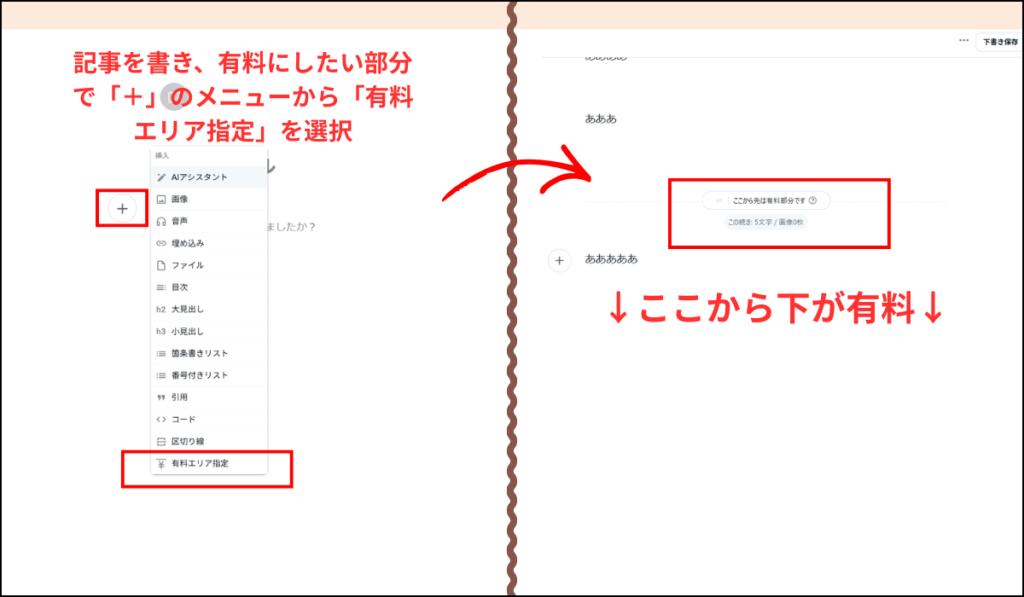Insert 番号付きリスト numbered list
The height and width of the screenshot is (597, 1024).
tap(199, 375)
